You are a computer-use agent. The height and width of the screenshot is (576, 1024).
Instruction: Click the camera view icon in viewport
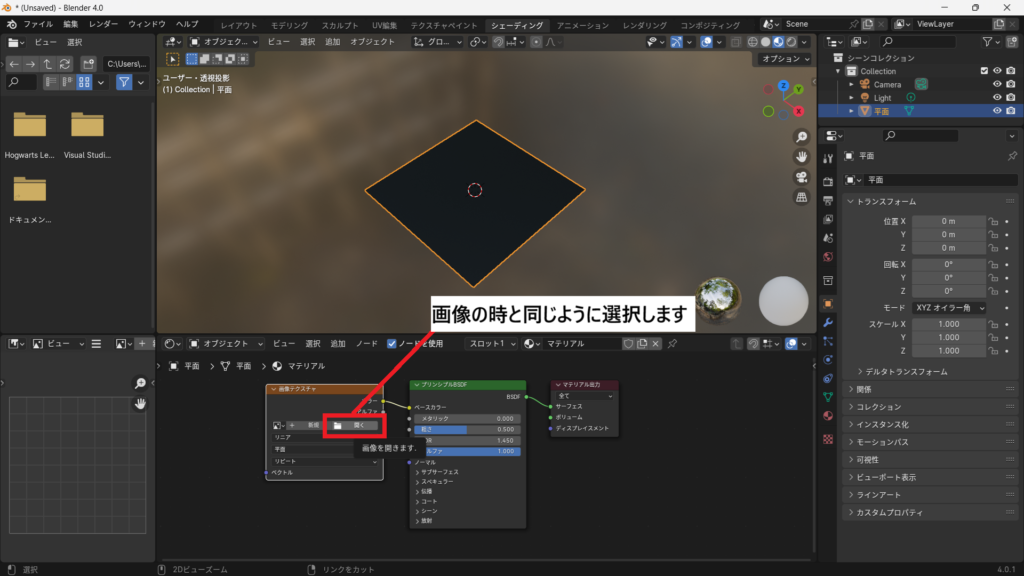click(801, 177)
